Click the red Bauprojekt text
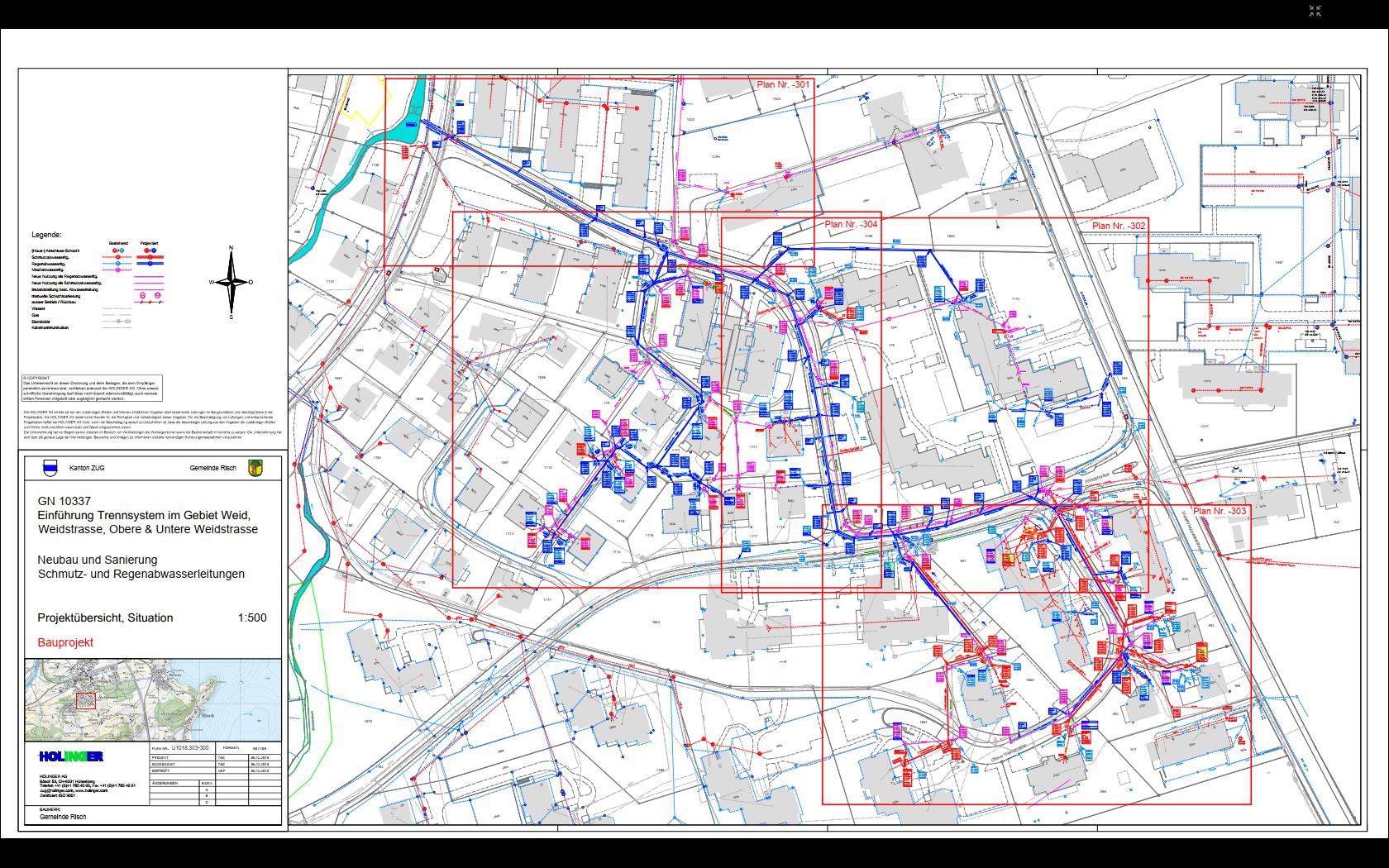This screenshot has height=868, width=1389. pos(65,642)
